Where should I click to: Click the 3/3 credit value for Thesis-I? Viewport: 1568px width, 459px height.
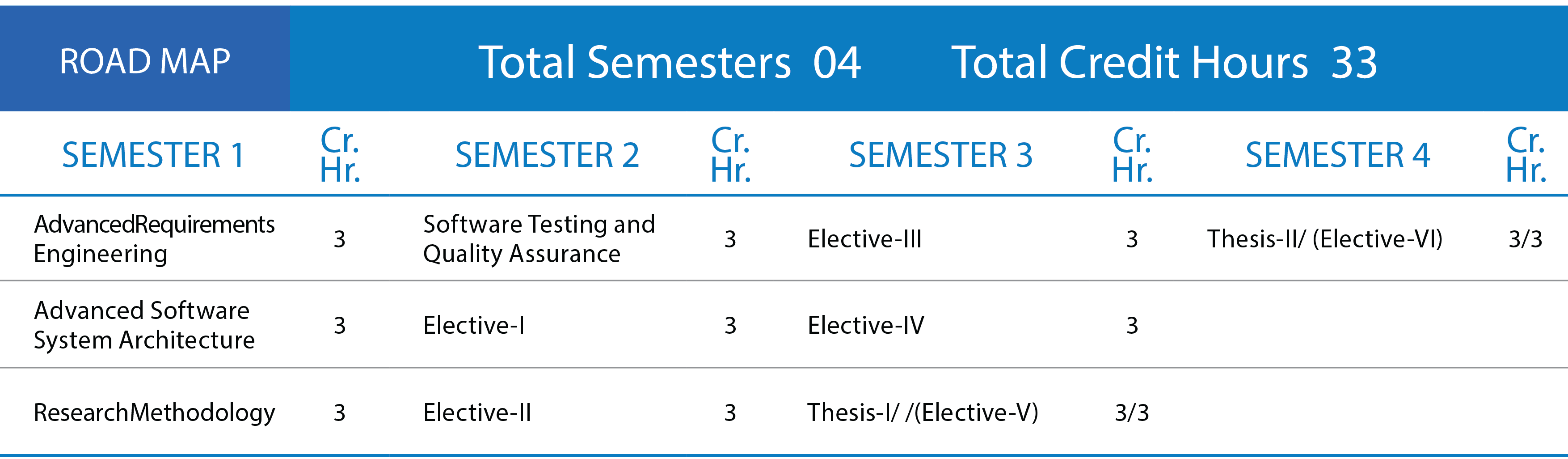click(1132, 412)
